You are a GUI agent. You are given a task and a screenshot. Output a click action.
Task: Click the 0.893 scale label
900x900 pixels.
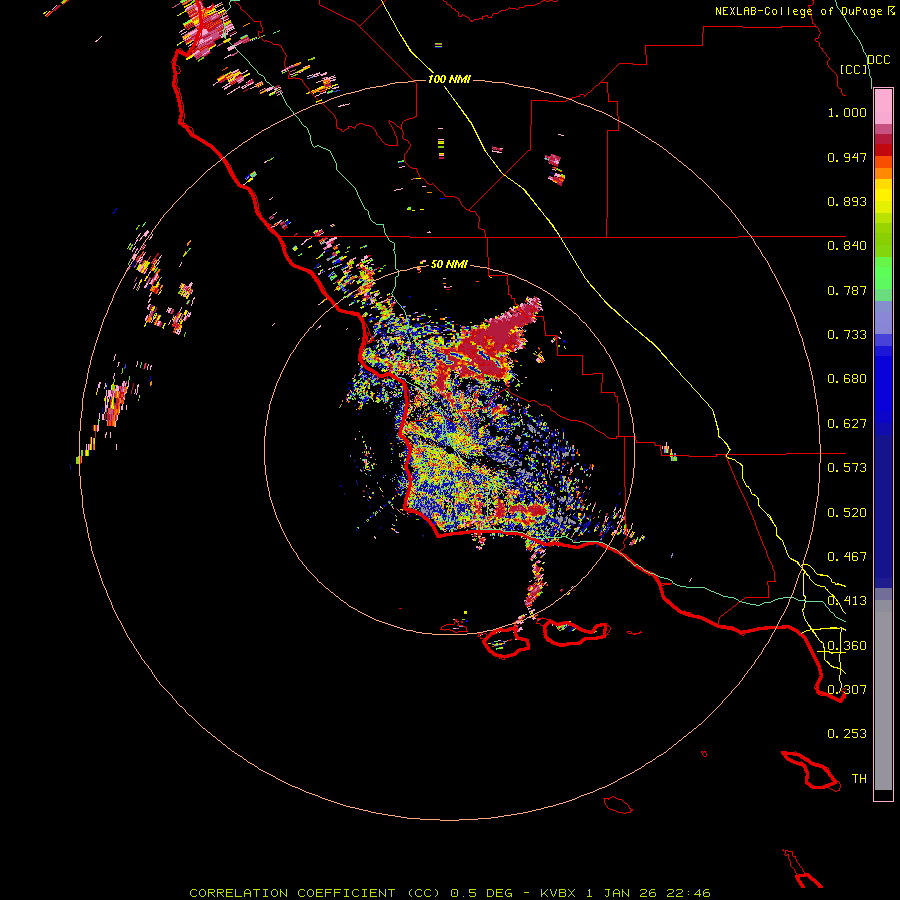tap(847, 201)
